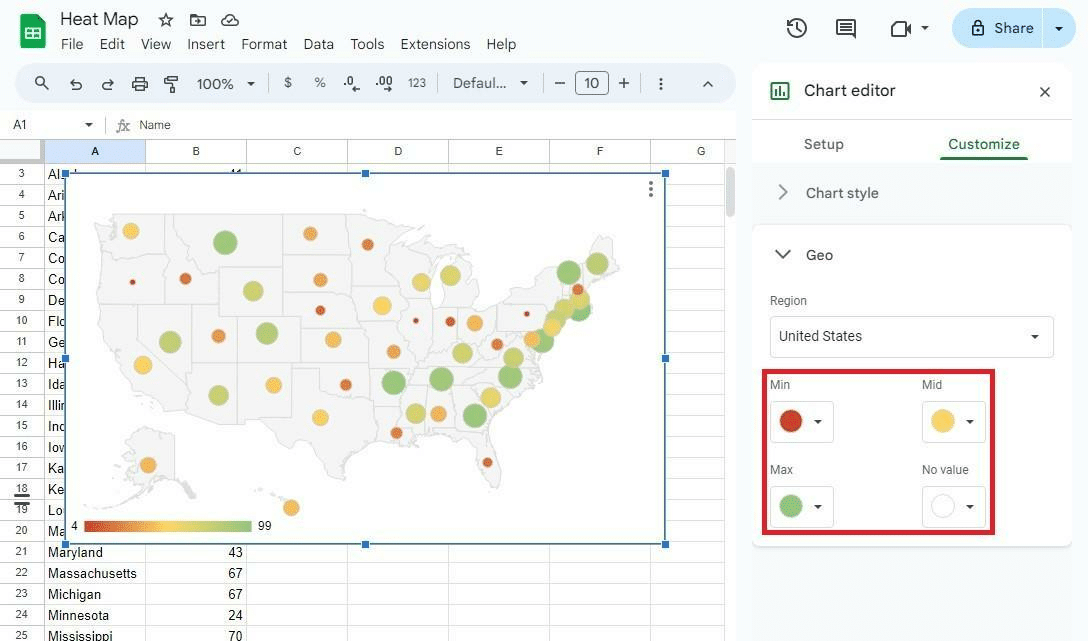Open the font Default dropdown

[x=491, y=83]
